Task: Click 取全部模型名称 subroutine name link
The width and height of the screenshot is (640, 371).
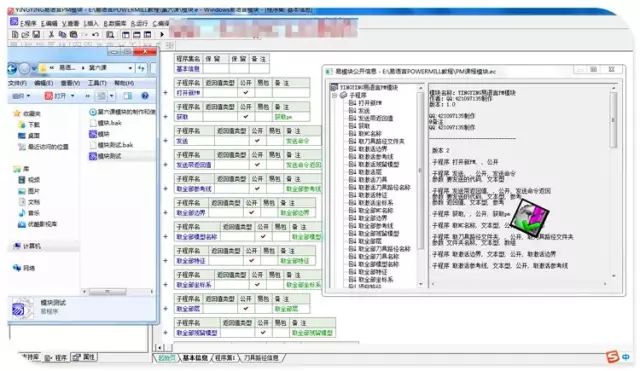Action: coord(196,237)
